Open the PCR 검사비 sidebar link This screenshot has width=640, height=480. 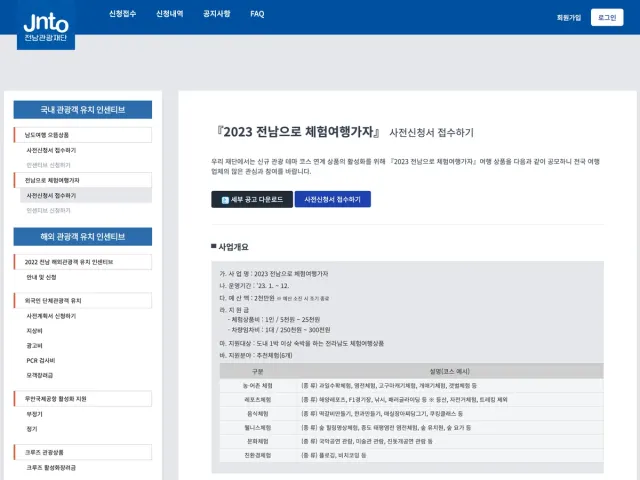pyautogui.click(x=41, y=360)
